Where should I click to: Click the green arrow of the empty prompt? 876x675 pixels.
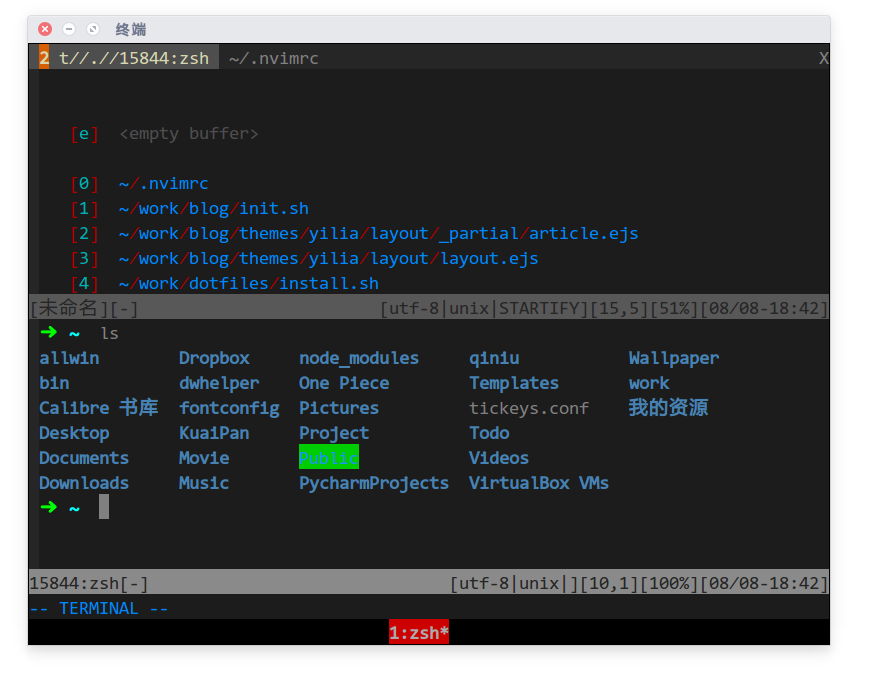coord(49,507)
